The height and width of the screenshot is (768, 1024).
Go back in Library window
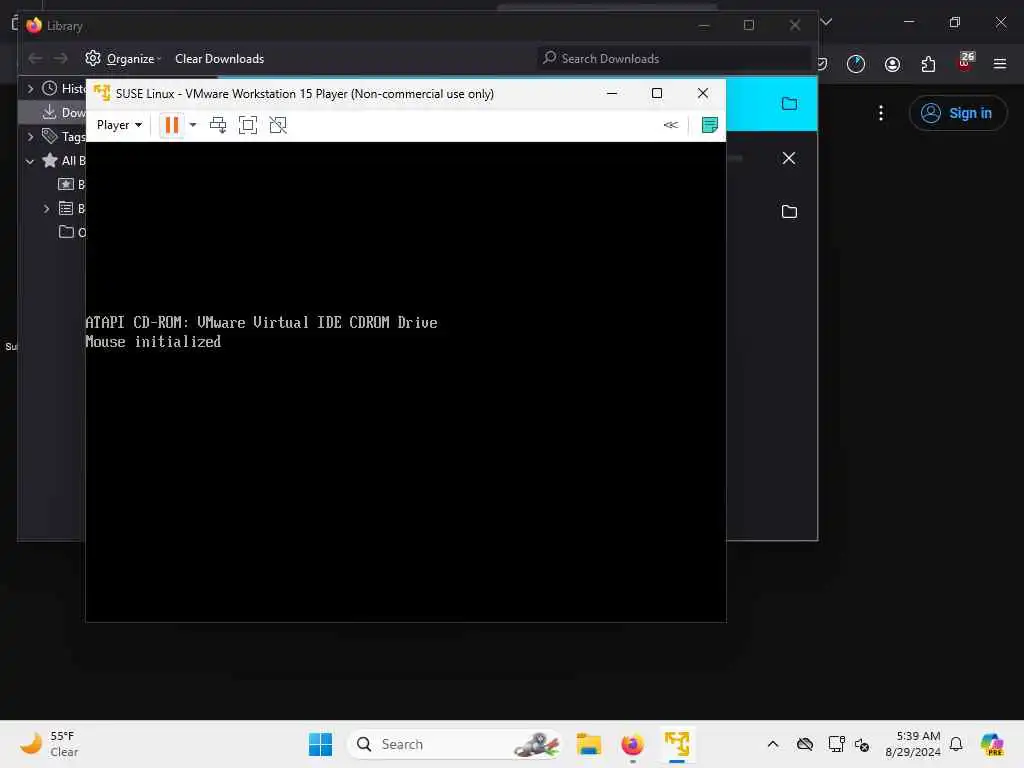(35, 59)
